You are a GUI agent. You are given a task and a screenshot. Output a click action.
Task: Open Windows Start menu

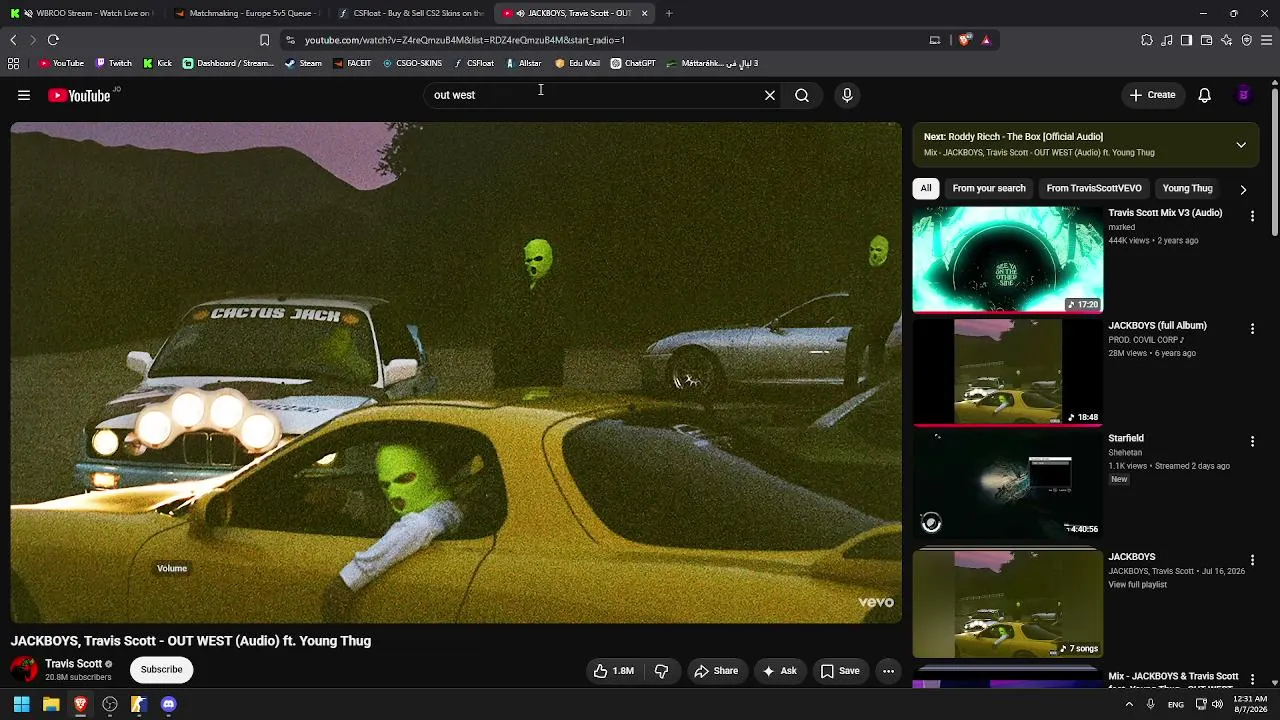point(21,704)
